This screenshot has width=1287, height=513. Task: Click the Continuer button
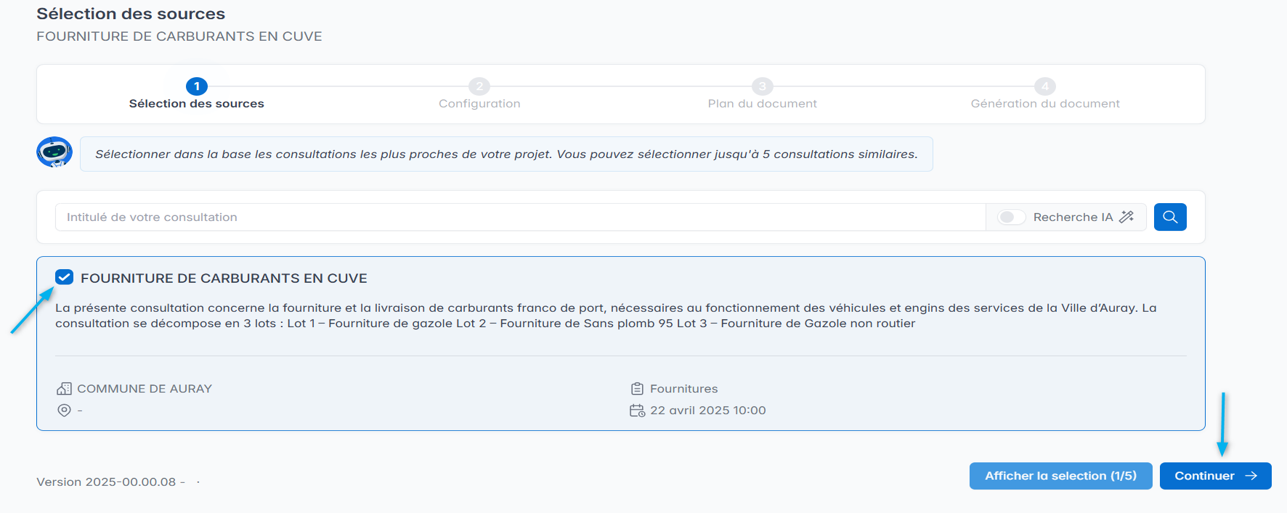click(x=1215, y=476)
